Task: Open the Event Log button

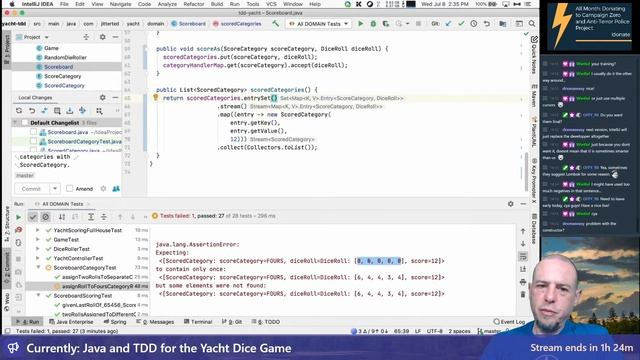Action: pyautogui.click(x=509, y=322)
